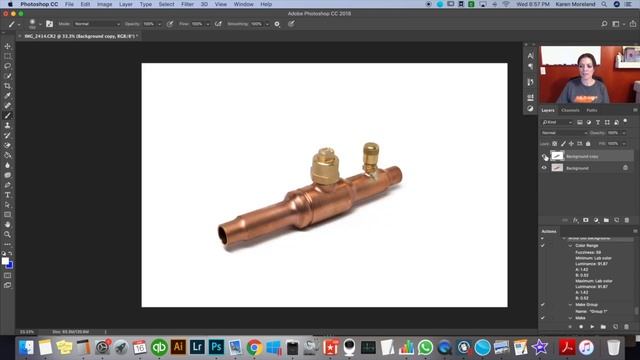Hide the Background layer
The image size is (640, 360).
(x=544, y=168)
